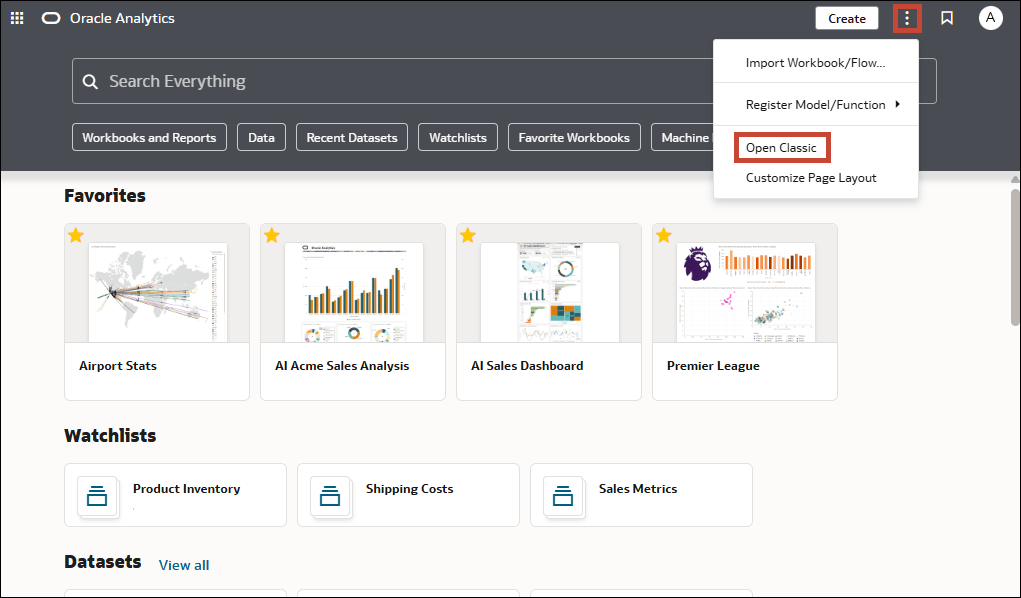Select Open Classic from the menu
Viewport: 1021px width, 598px height.
781,147
